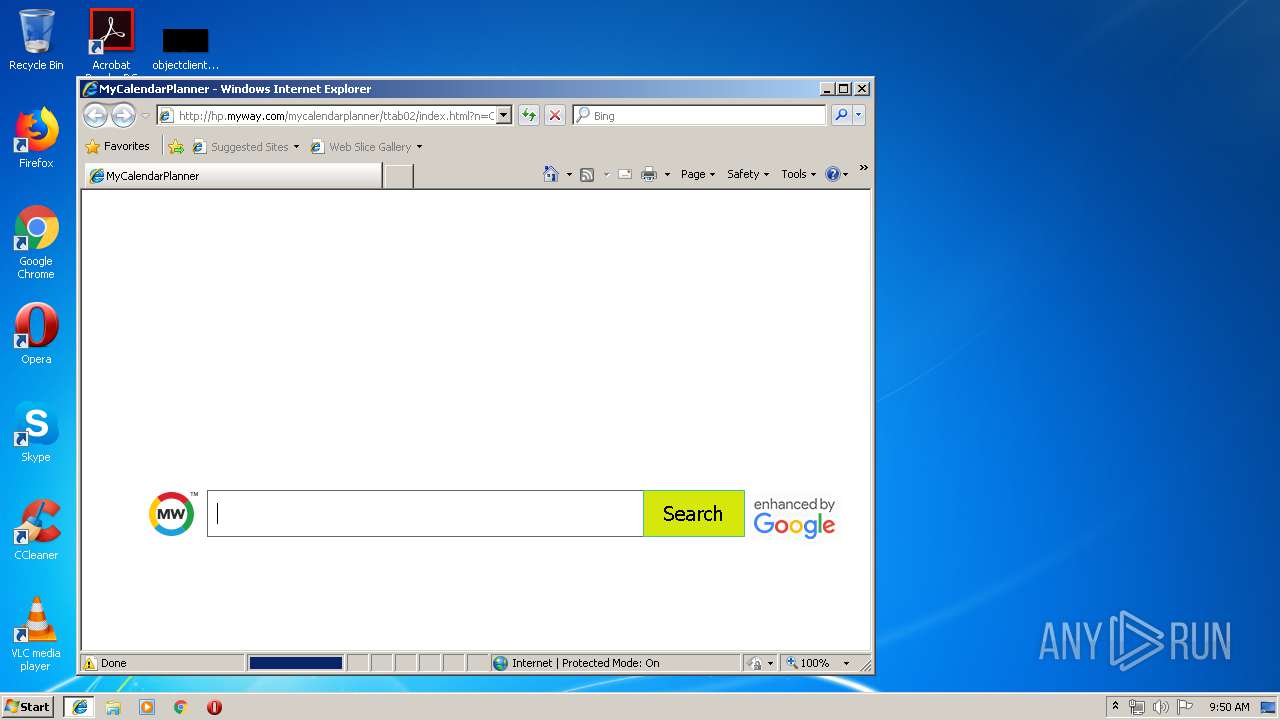Click the MW MyWay logo

coord(172,513)
